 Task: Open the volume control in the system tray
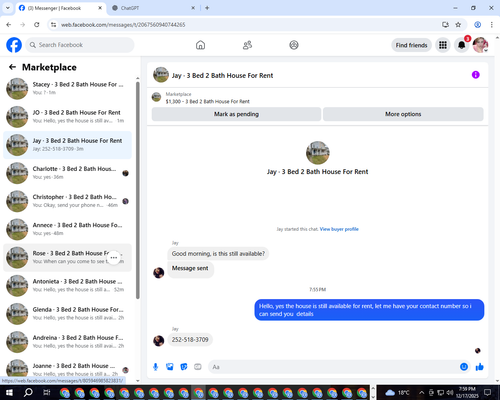tap(449, 393)
